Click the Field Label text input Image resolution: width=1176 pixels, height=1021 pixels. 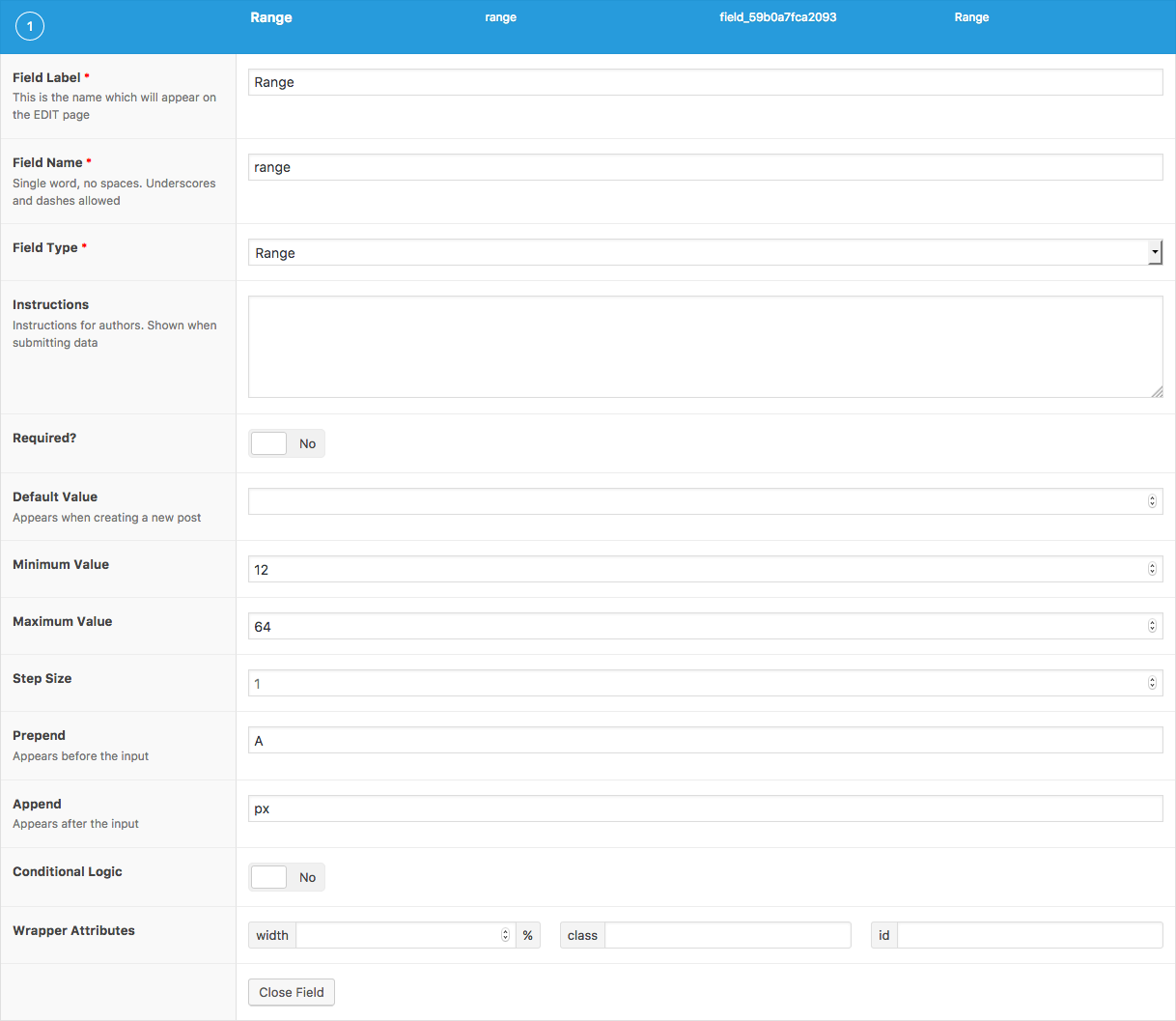click(705, 82)
